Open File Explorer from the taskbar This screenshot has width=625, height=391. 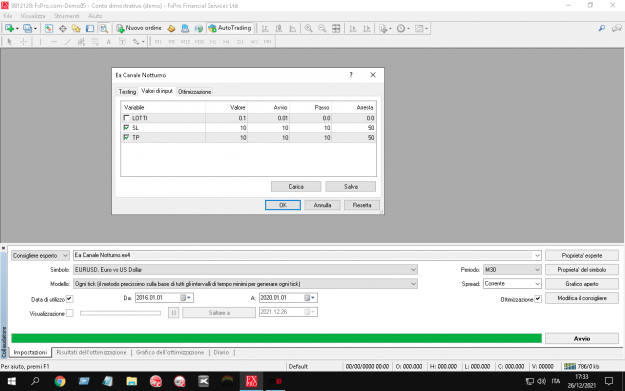132,381
